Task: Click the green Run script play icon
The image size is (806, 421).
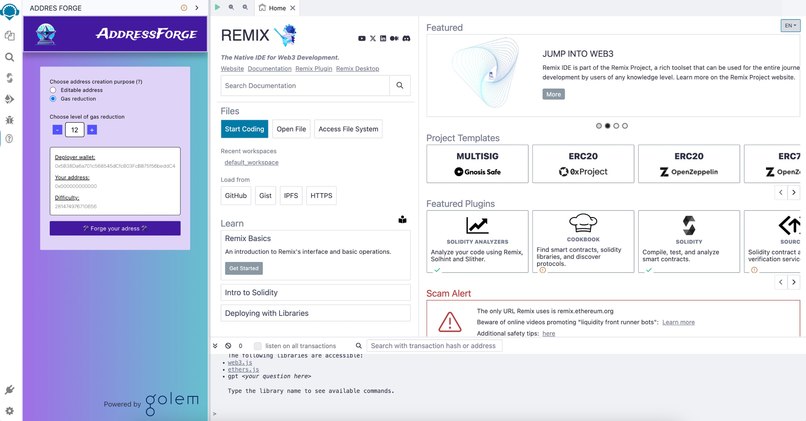Action: 217,7
